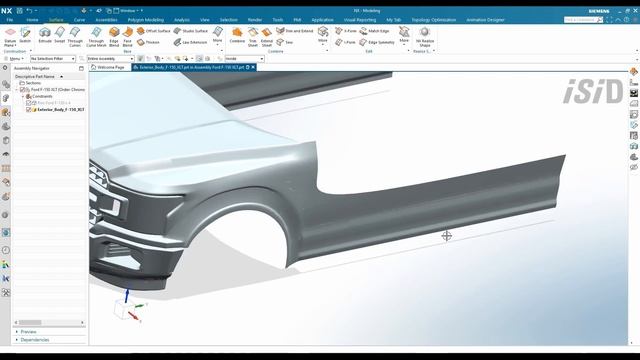
Task: Click the navigator horizontal scrollbar
Action: point(49,322)
